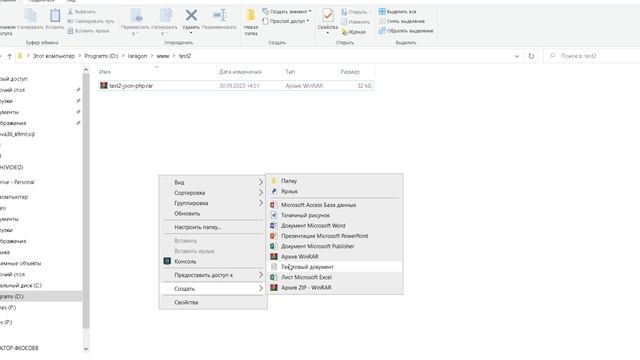Viewport: 640px width, 360px height.
Task: Expand the Sort (Сортировка) context submenu
Action: [213, 193]
